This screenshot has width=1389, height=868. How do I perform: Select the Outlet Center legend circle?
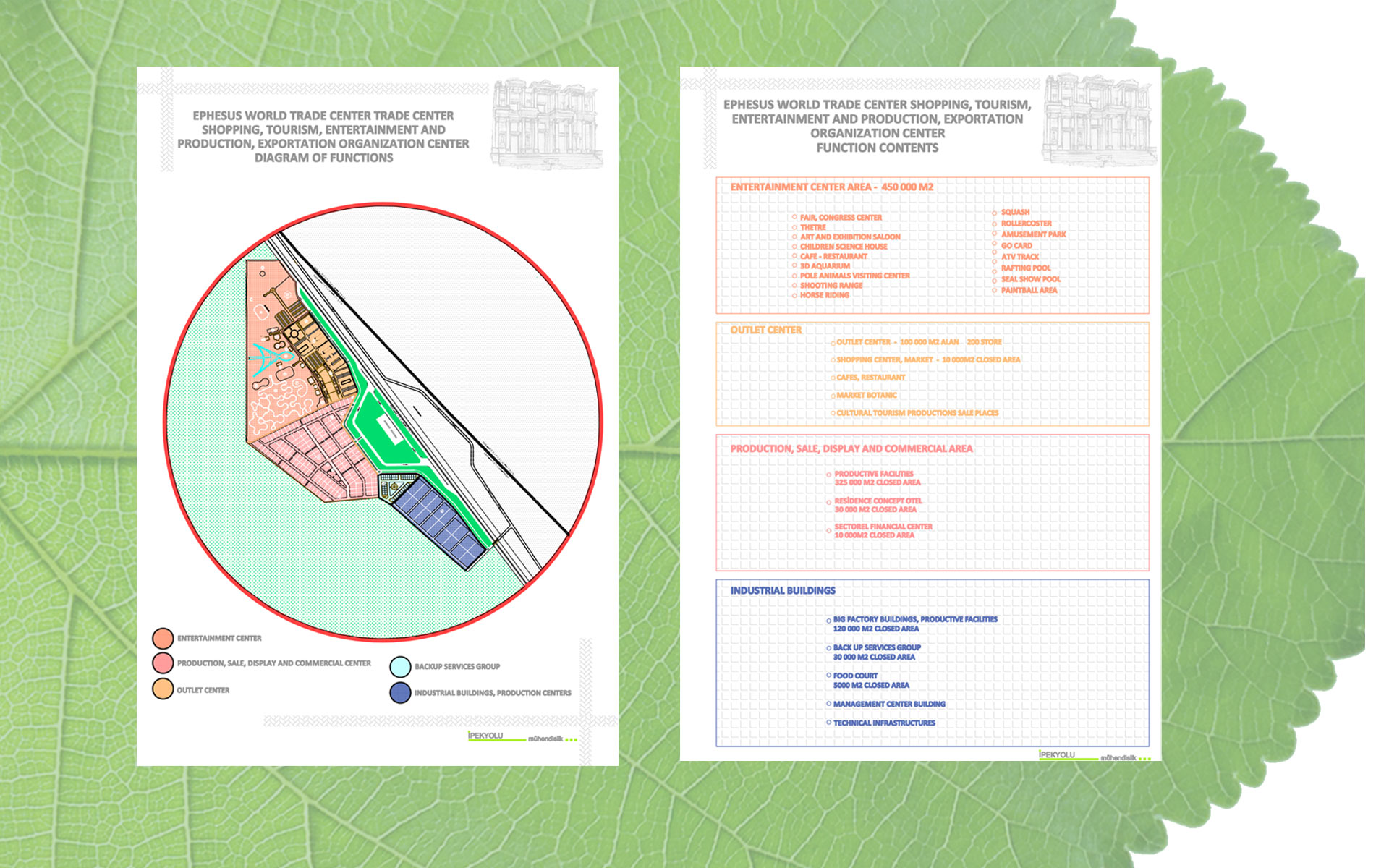pyautogui.click(x=163, y=689)
